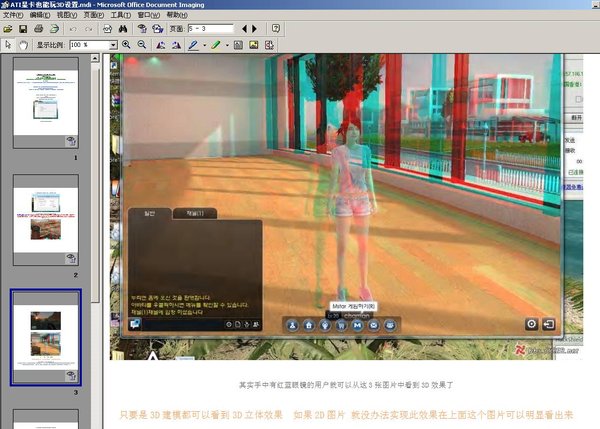This screenshot has height=429, width=600.
Task: Select page 3 thumbnail
Action: pyautogui.click(x=46, y=338)
